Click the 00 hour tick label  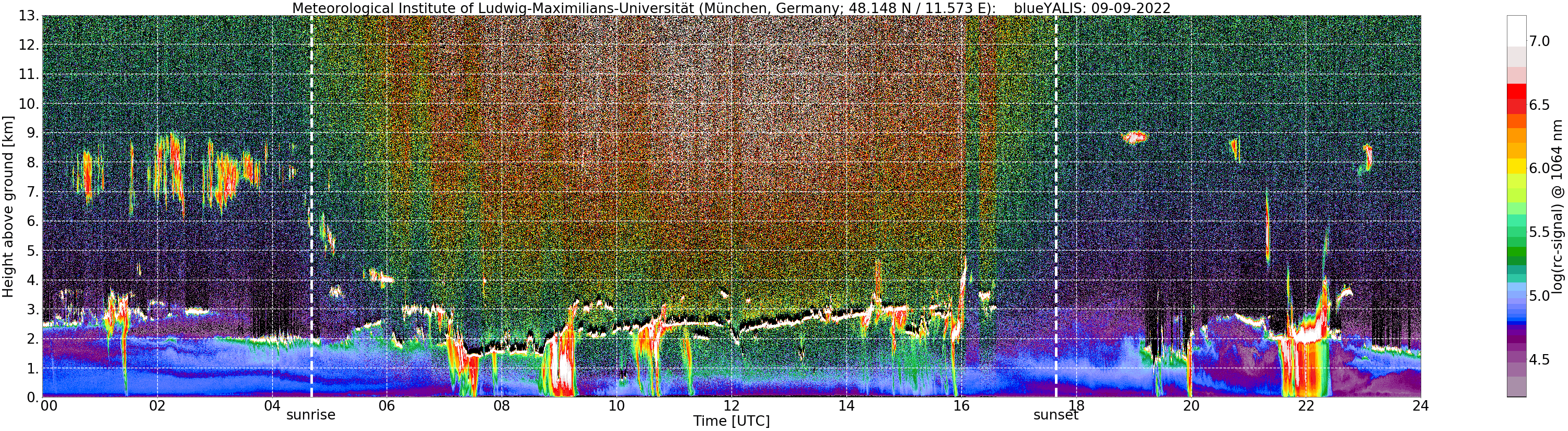pos(49,406)
